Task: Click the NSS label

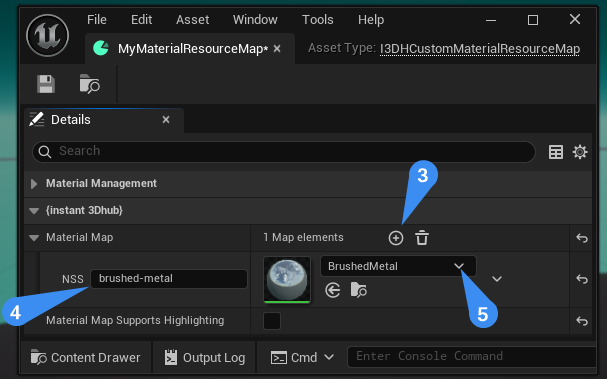Action: pyautogui.click(x=73, y=279)
